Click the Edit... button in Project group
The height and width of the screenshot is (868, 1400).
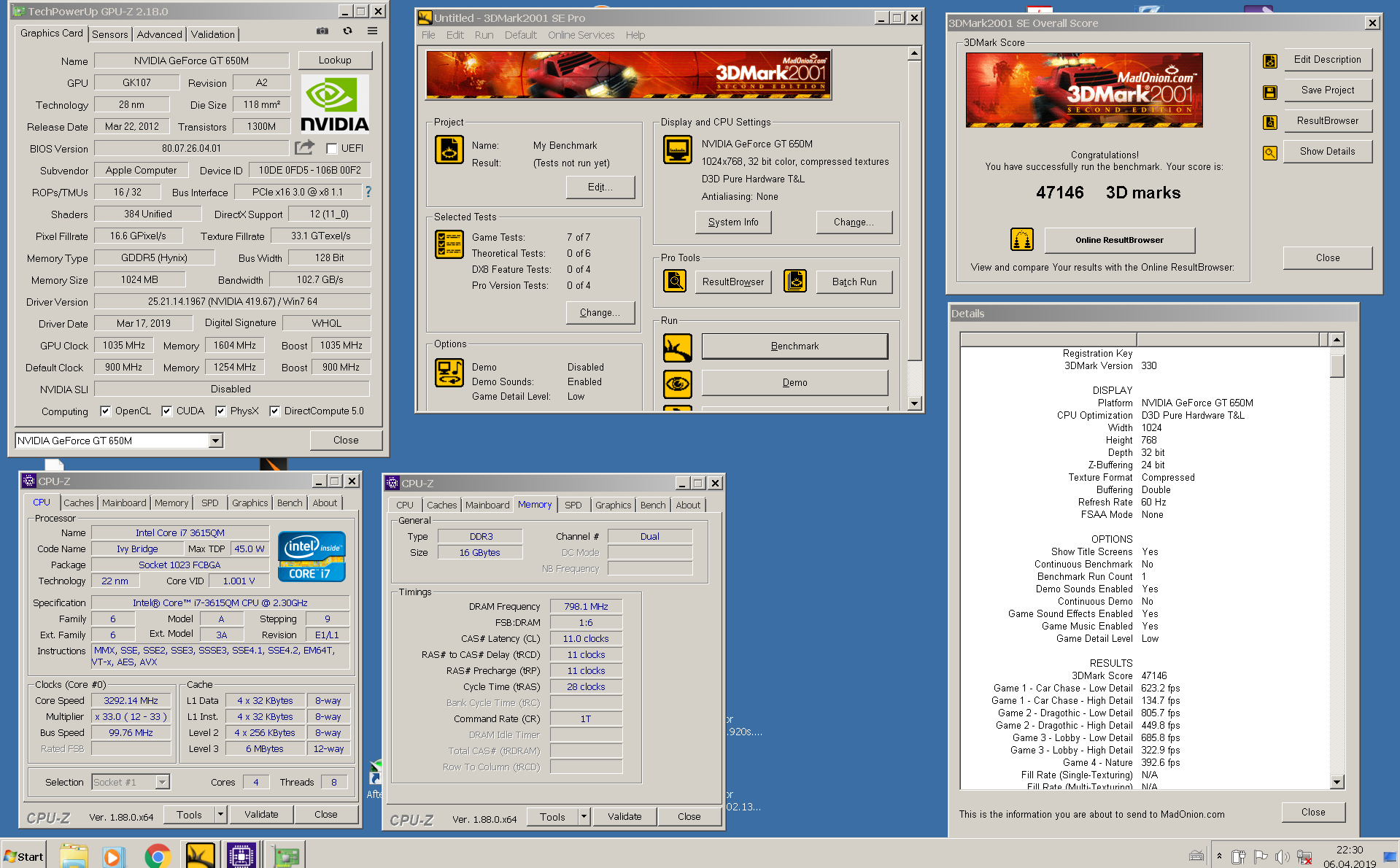click(x=600, y=187)
